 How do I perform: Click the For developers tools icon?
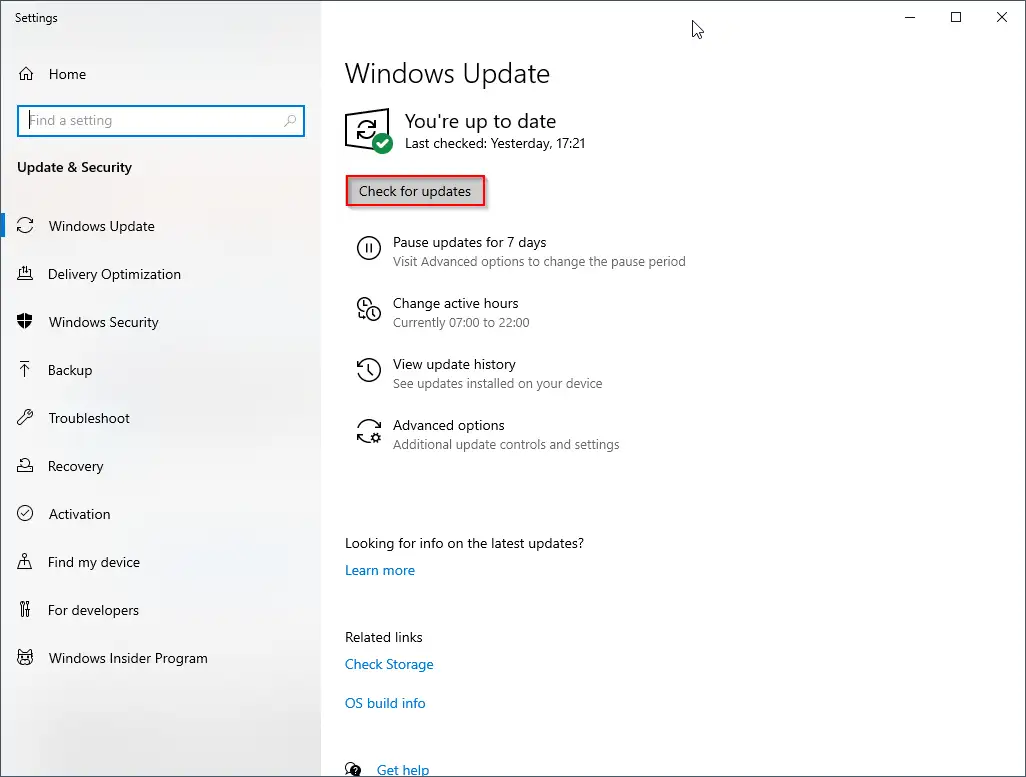point(25,609)
